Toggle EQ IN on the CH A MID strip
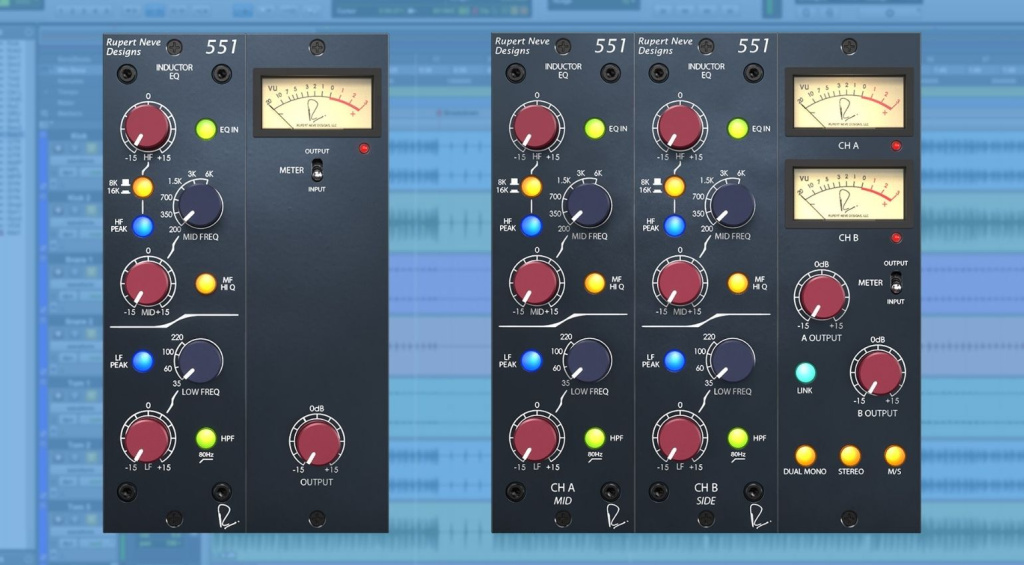 [x=594, y=129]
